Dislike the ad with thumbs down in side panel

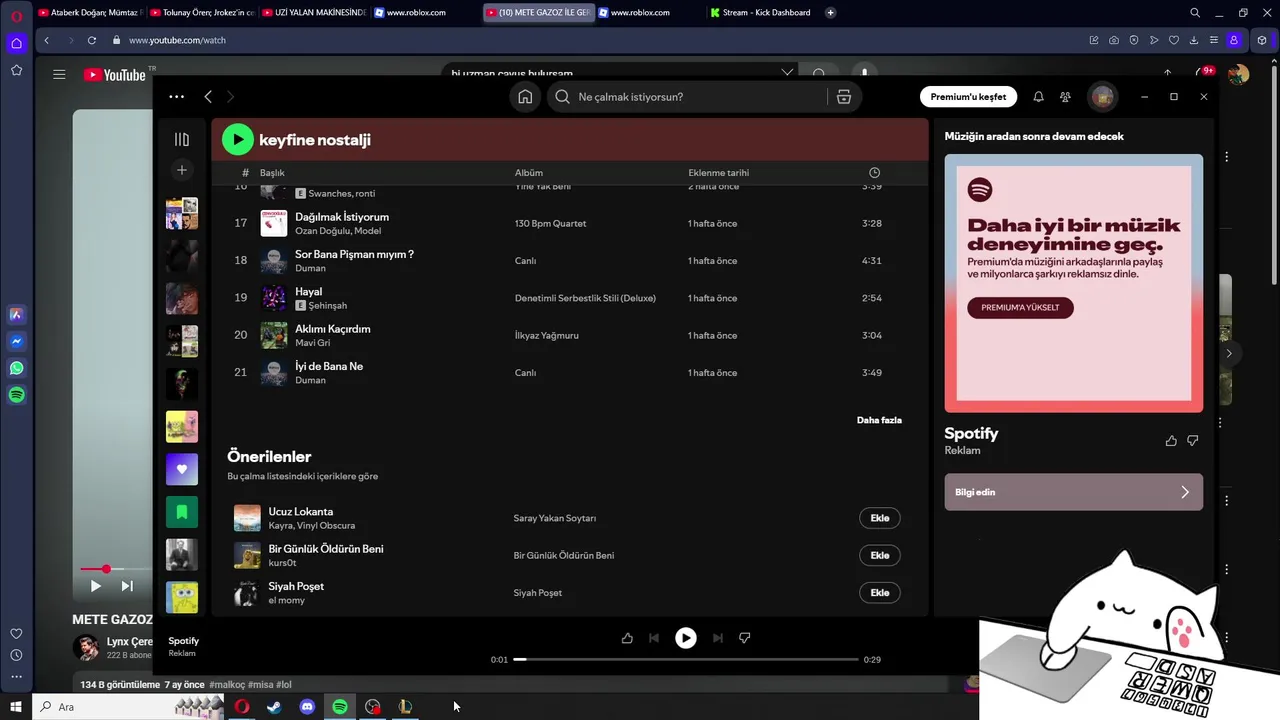coord(1192,441)
